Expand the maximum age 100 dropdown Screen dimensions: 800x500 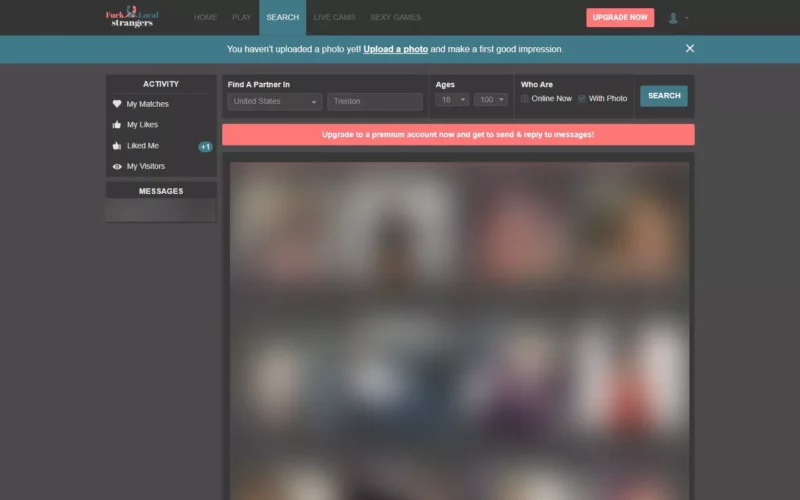point(491,99)
